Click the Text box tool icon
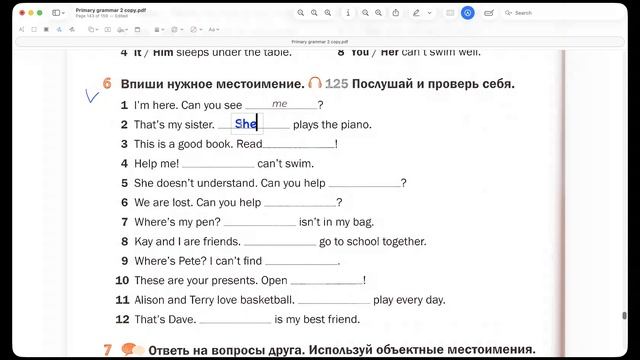The height and width of the screenshot is (360, 640). (108, 29)
